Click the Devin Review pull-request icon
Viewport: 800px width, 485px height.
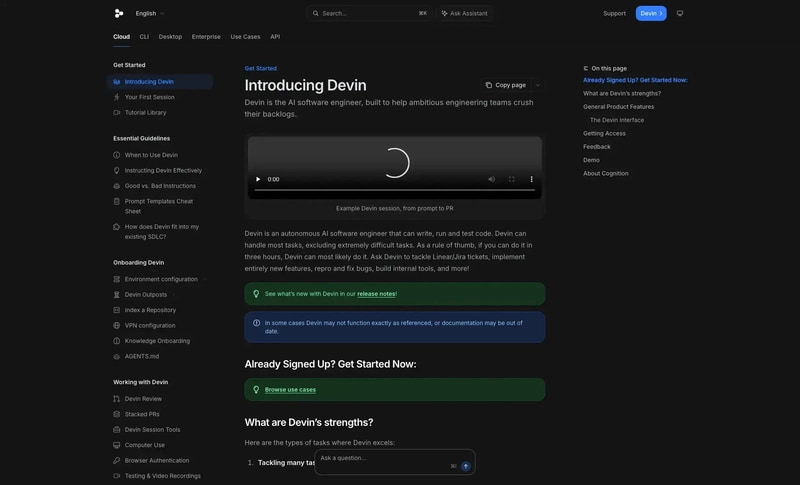[x=117, y=399]
